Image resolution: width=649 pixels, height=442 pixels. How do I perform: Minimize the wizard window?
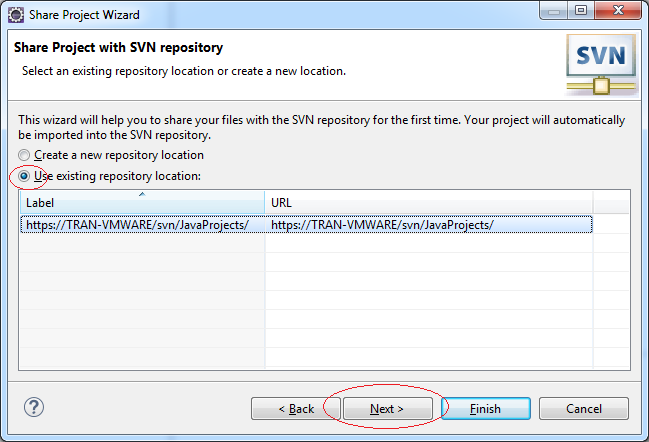pyautogui.click(x=554, y=10)
